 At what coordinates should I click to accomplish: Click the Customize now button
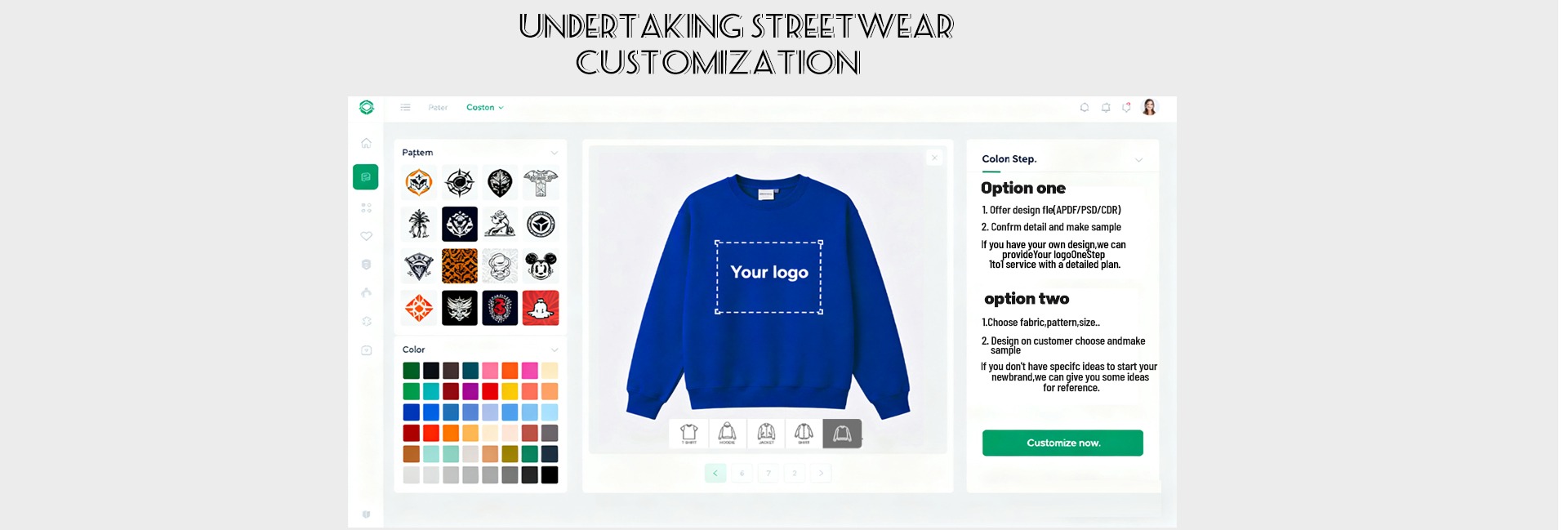click(1062, 443)
